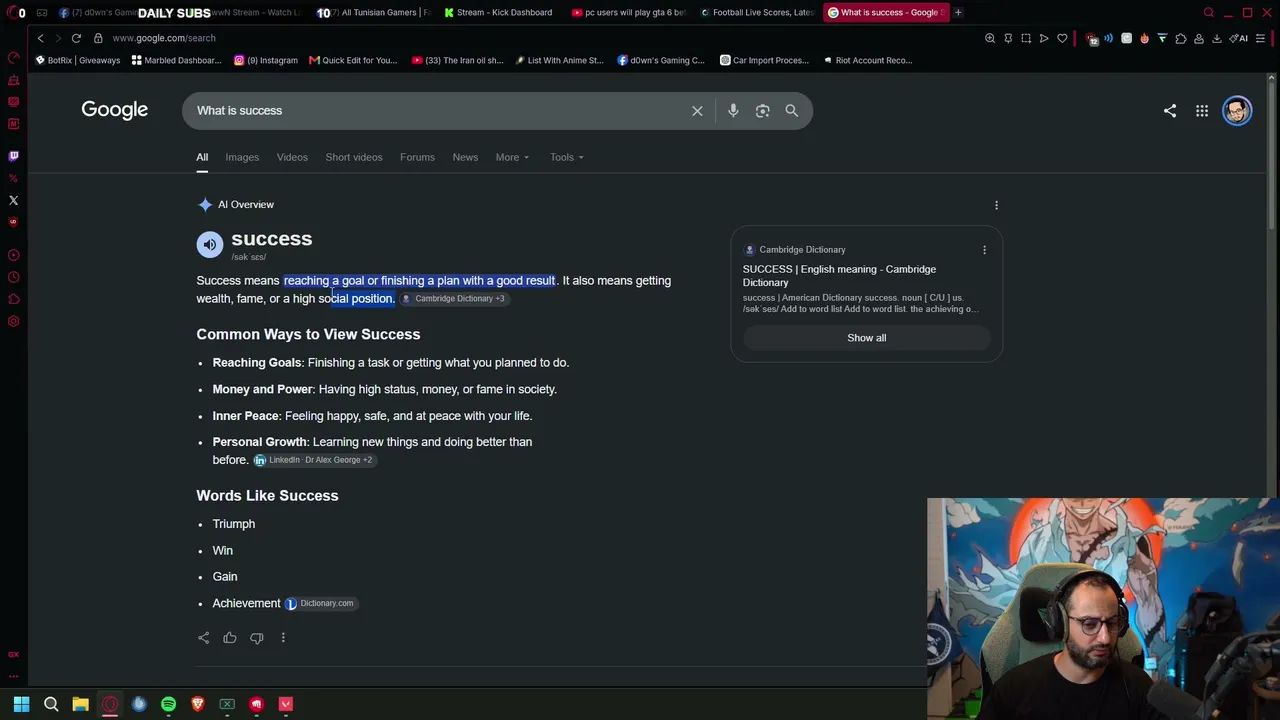The height and width of the screenshot is (720, 1280).
Task: Click 'Inner Peace' bullet text
Action: 372,416
